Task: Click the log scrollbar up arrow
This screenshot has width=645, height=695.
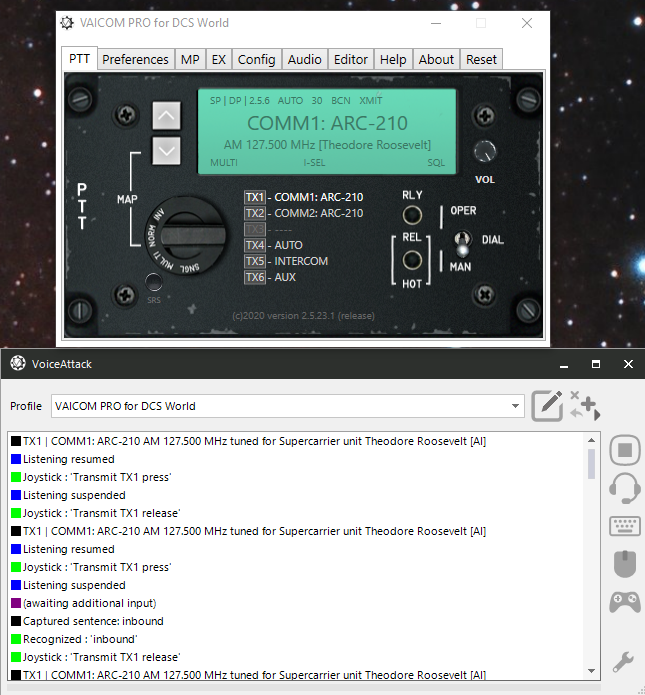Action: [x=591, y=440]
